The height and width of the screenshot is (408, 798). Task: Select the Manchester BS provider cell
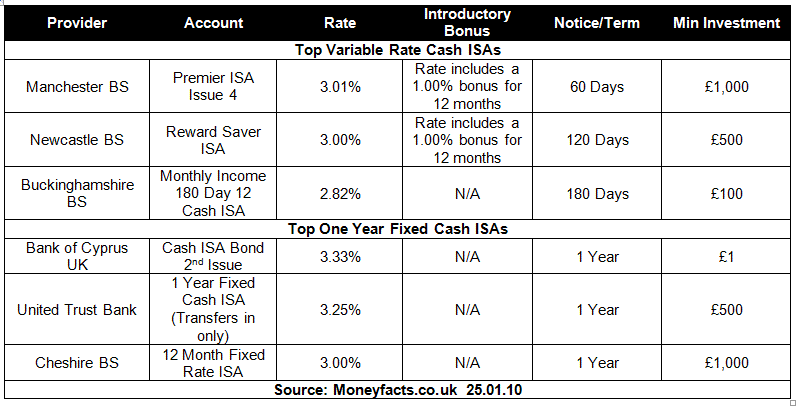(x=75, y=87)
